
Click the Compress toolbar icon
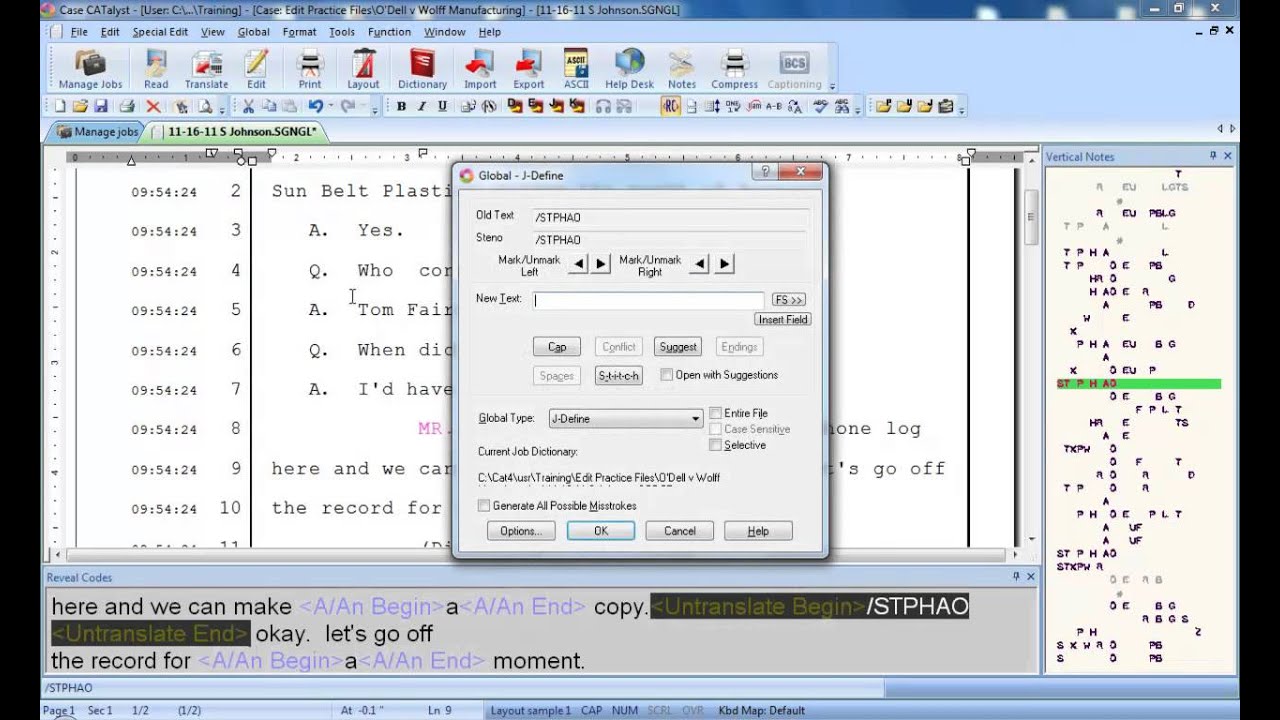pyautogui.click(x=735, y=69)
